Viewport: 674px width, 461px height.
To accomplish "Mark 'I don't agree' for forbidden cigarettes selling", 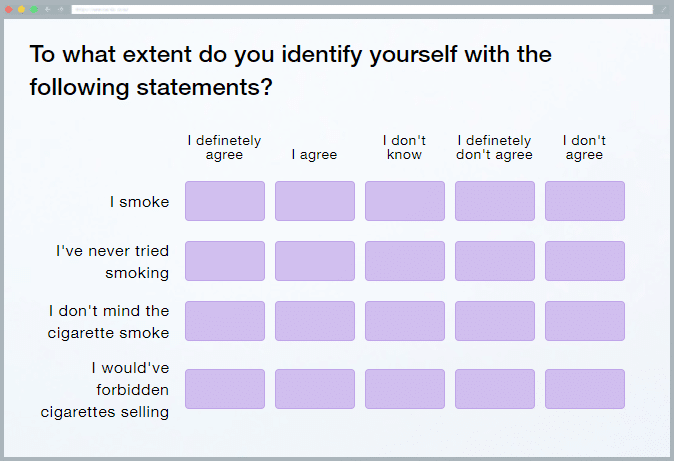I will click(585, 389).
